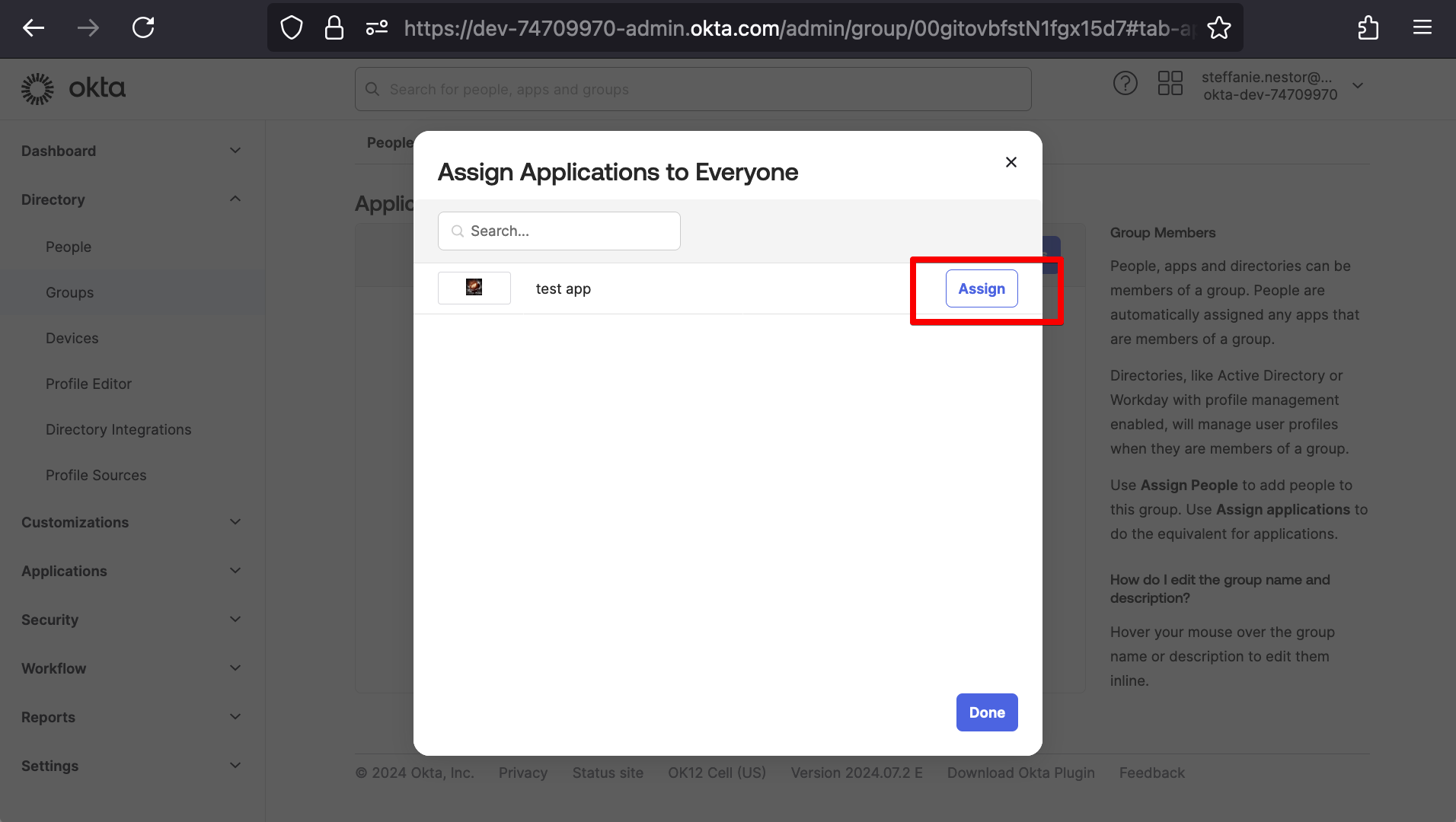1456x822 pixels.
Task: Expand the Security chevron
Action: (x=235, y=620)
